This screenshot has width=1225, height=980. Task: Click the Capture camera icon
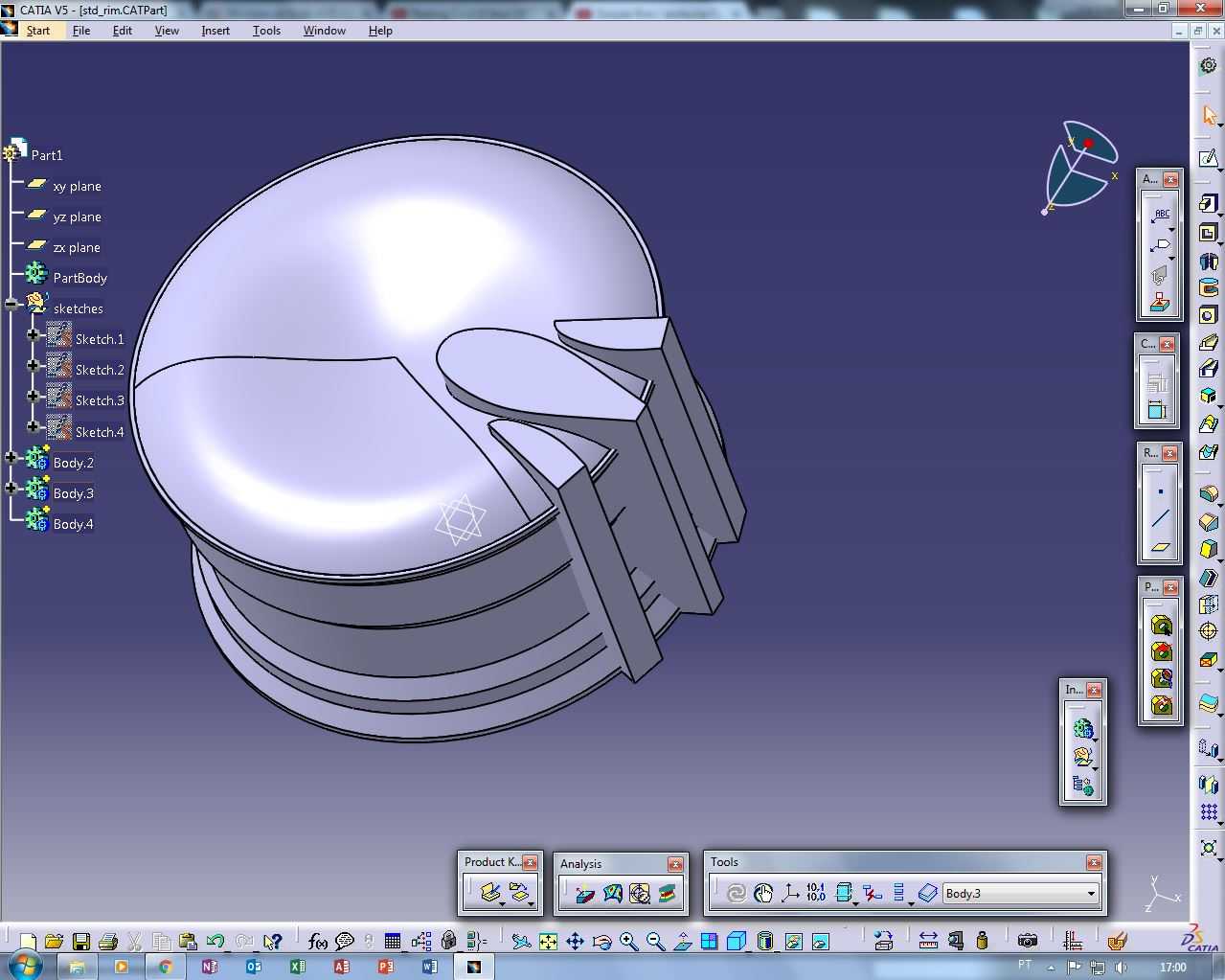tap(1027, 941)
